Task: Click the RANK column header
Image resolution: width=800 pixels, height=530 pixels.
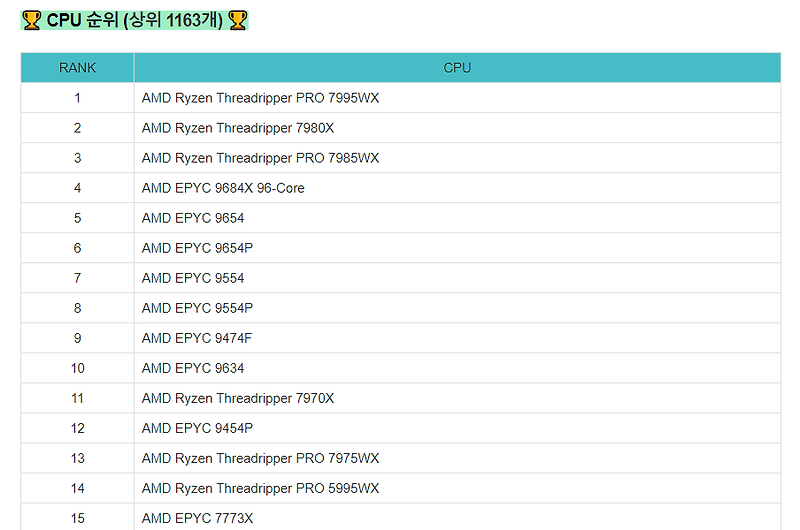Action: click(x=77, y=67)
